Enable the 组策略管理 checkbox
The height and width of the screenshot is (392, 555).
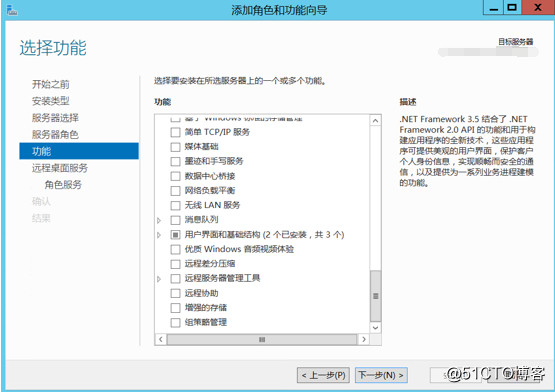(175, 323)
